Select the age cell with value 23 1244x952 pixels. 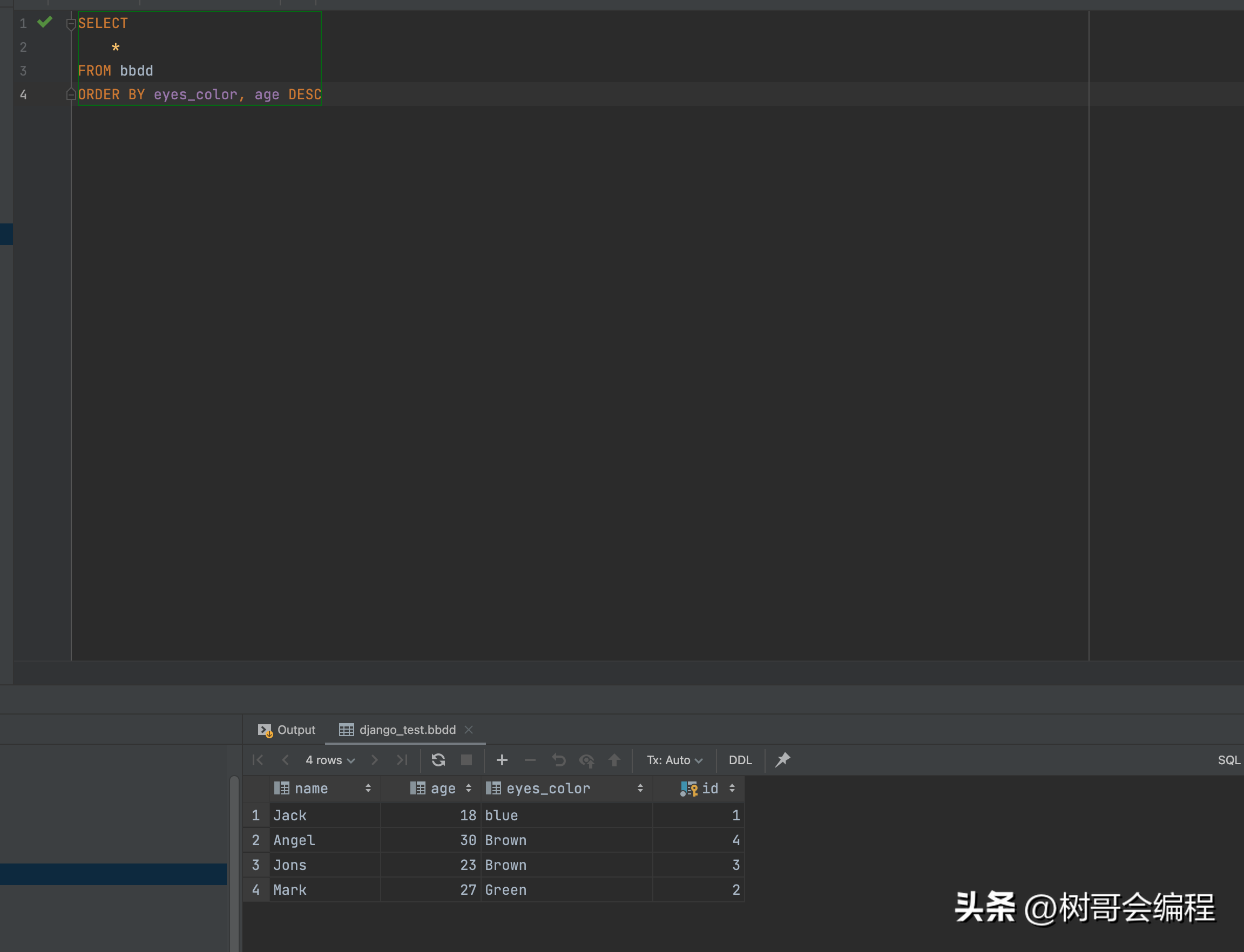tap(431, 865)
